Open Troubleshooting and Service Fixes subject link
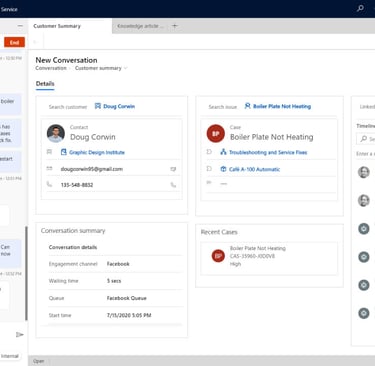The height and width of the screenshot is (366, 375). (x=268, y=152)
